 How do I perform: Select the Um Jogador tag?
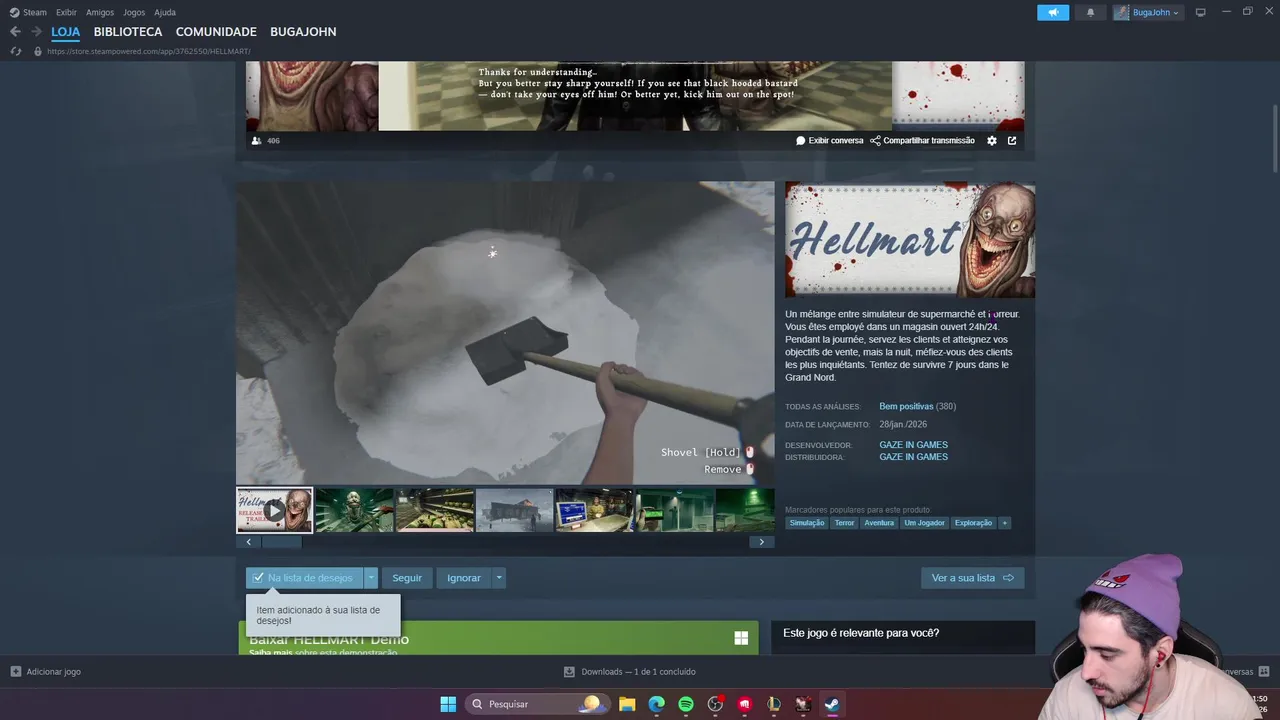[x=924, y=523]
